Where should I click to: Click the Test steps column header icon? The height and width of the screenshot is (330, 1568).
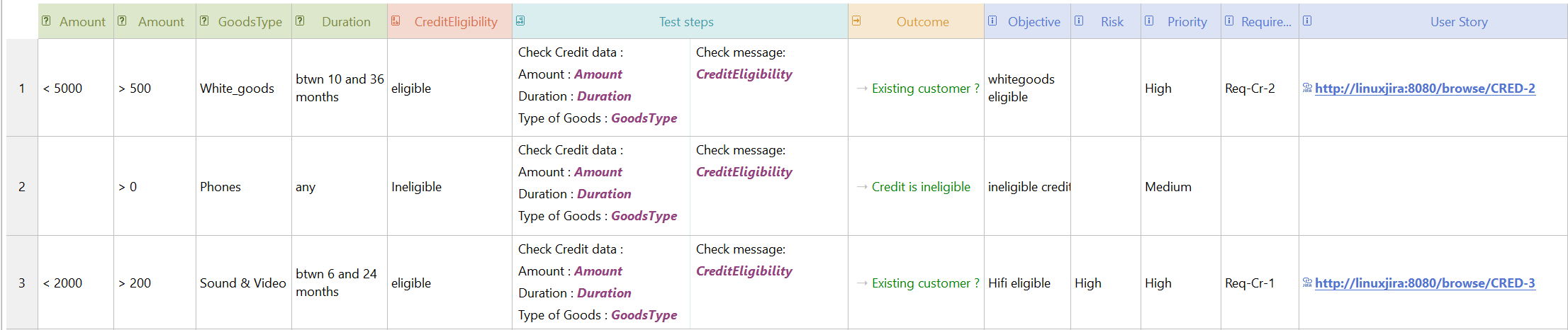[520, 21]
